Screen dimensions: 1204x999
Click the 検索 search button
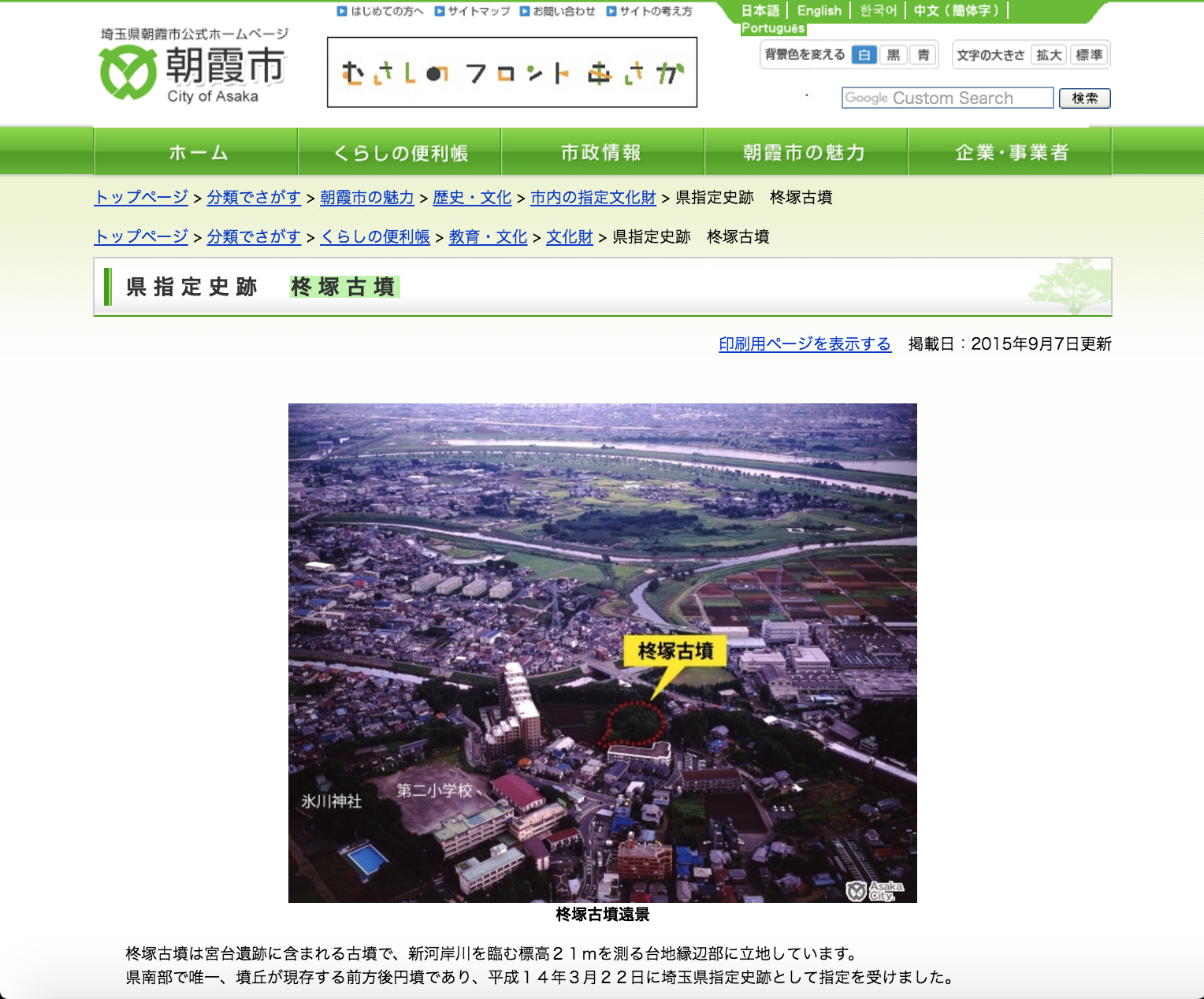coord(1085,98)
